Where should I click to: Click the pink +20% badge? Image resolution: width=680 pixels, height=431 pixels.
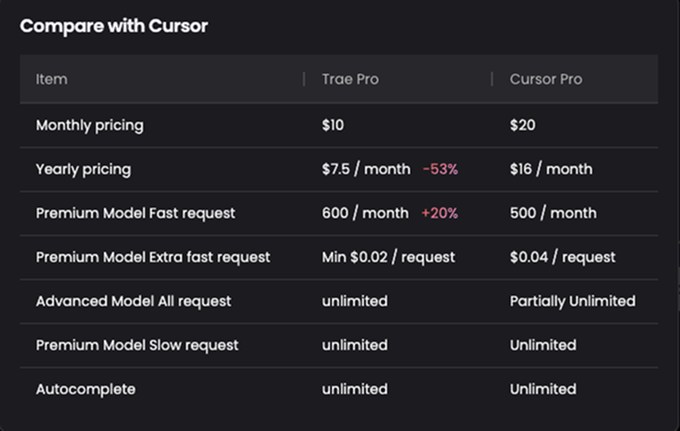point(440,213)
